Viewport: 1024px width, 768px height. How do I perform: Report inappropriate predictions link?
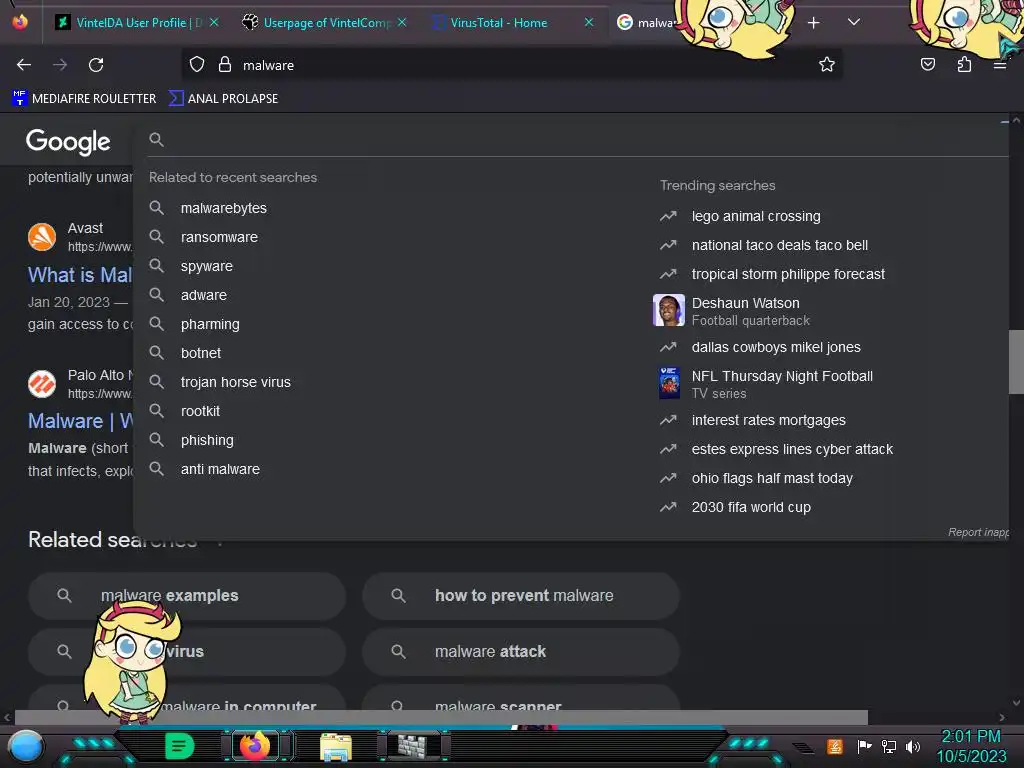pos(978,532)
